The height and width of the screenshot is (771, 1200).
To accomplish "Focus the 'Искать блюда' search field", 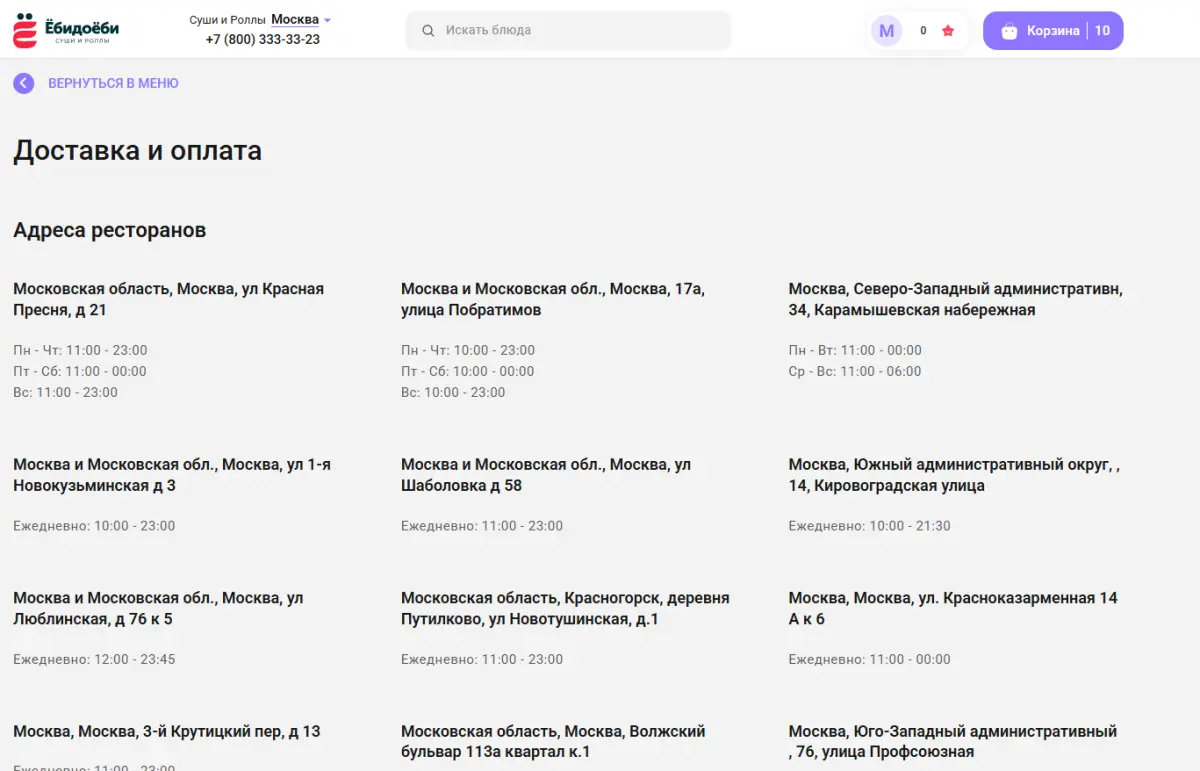I will point(568,31).
